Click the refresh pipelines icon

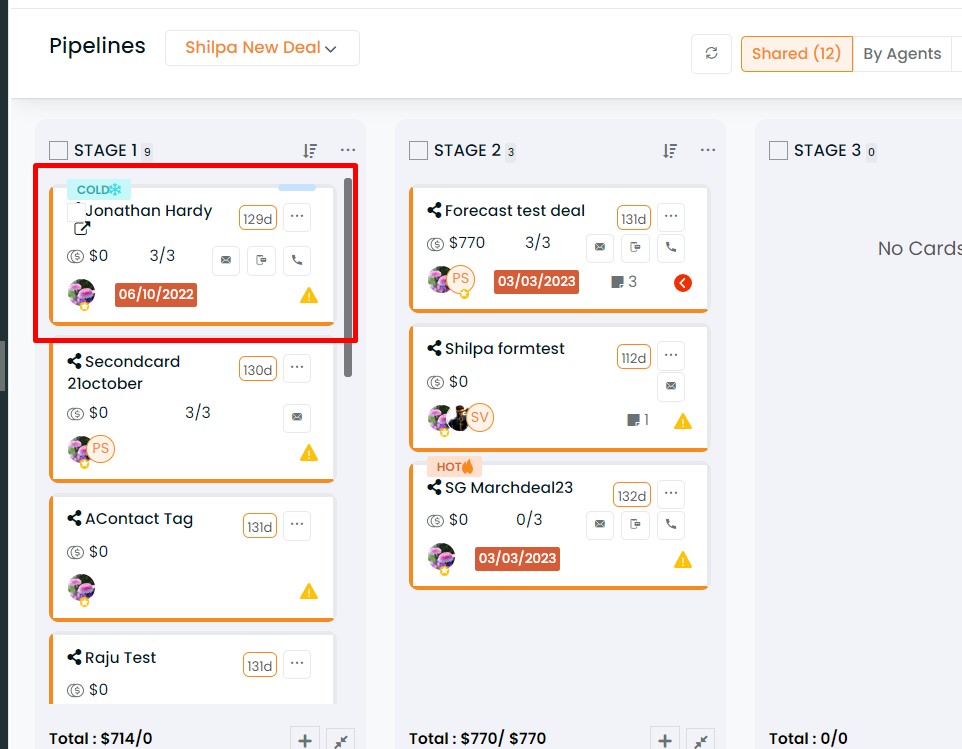[711, 53]
